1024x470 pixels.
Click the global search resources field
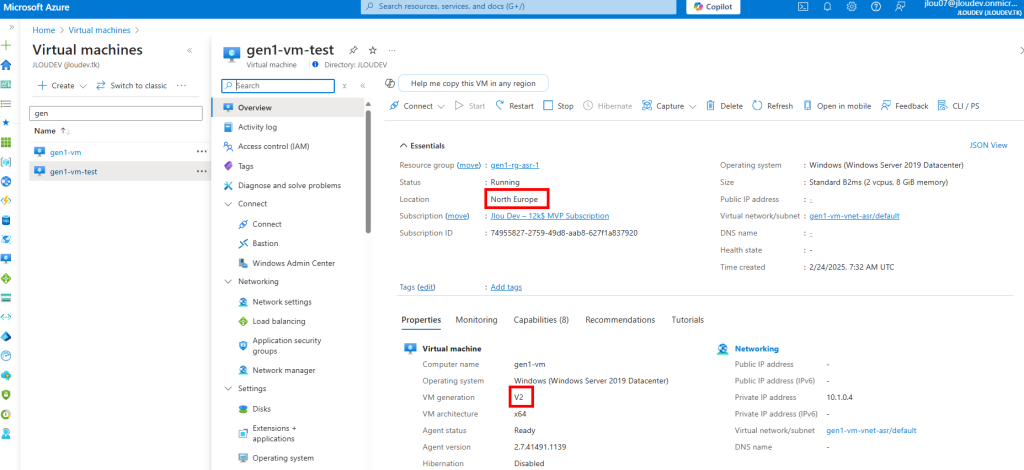click(519, 7)
